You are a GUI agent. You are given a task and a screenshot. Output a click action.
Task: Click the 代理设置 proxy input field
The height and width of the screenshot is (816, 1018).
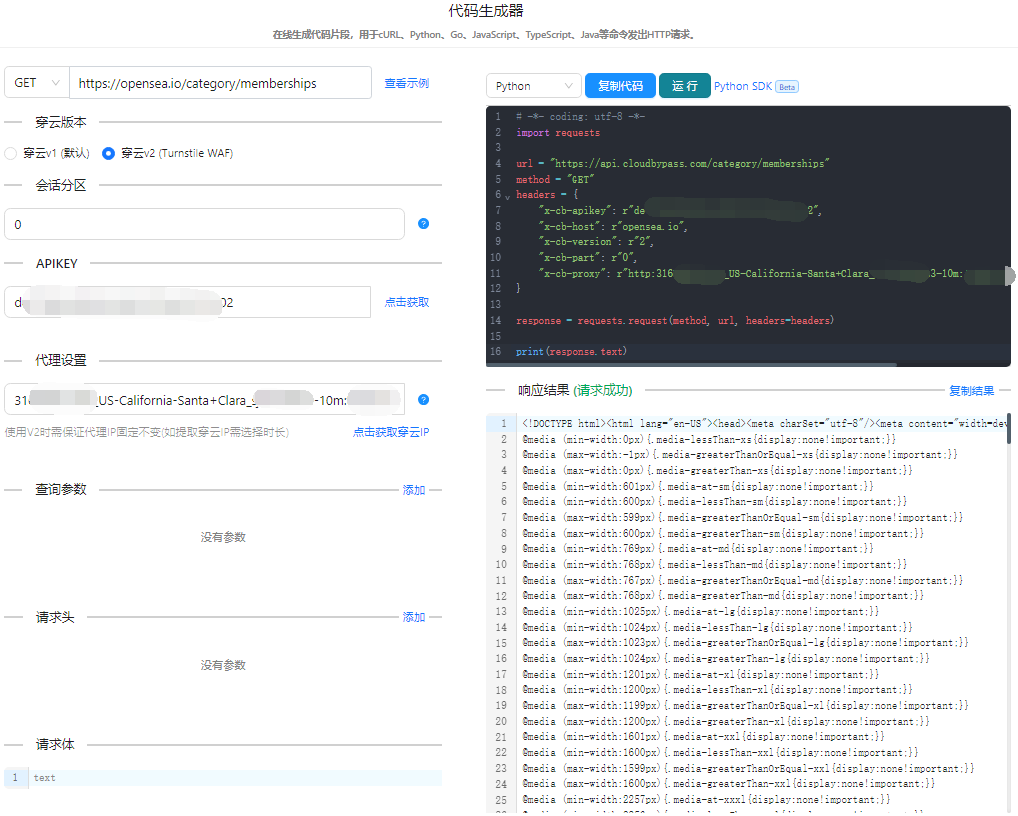pyautogui.click(x=205, y=399)
